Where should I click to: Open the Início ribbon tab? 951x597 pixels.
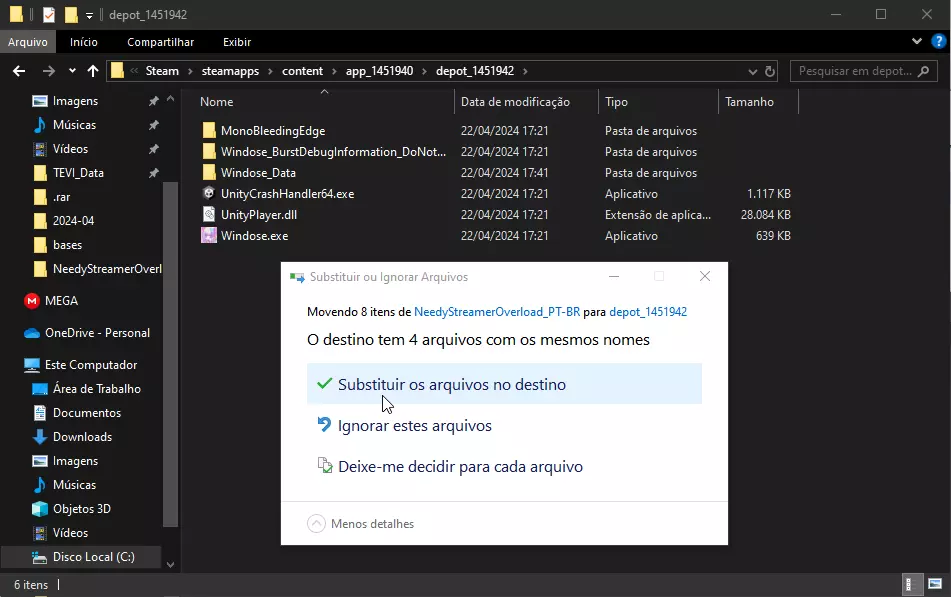click(x=84, y=42)
